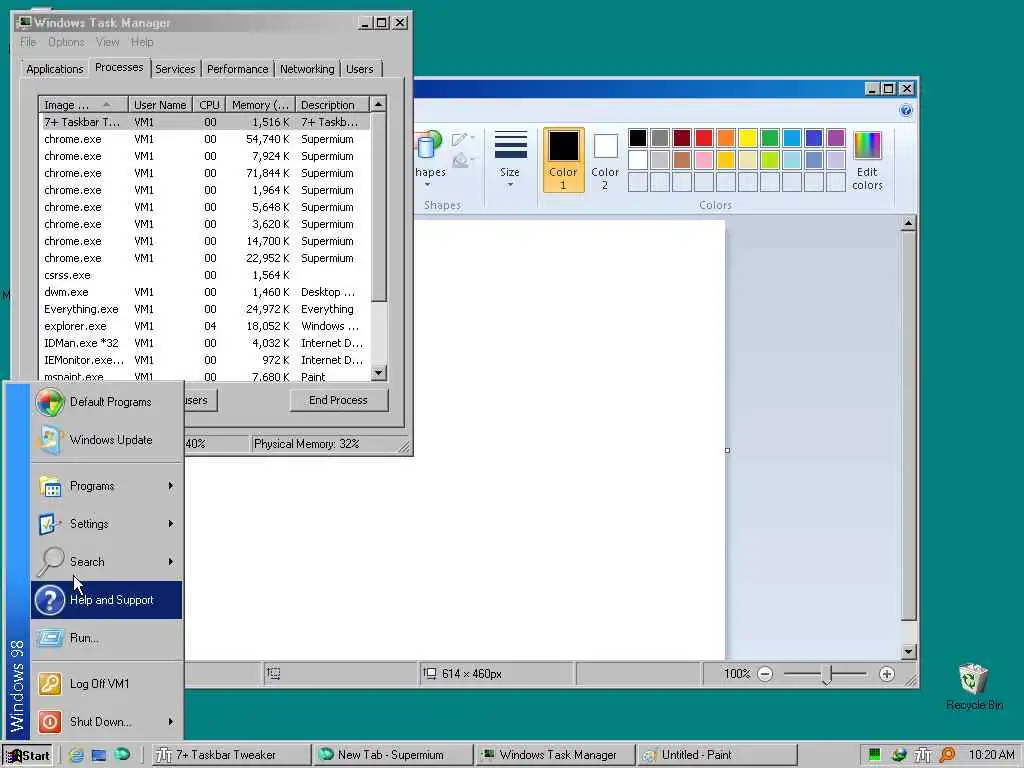The height and width of the screenshot is (768, 1024).
Task: Open the Paint Shapes dropdown
Action: point(429,160)
